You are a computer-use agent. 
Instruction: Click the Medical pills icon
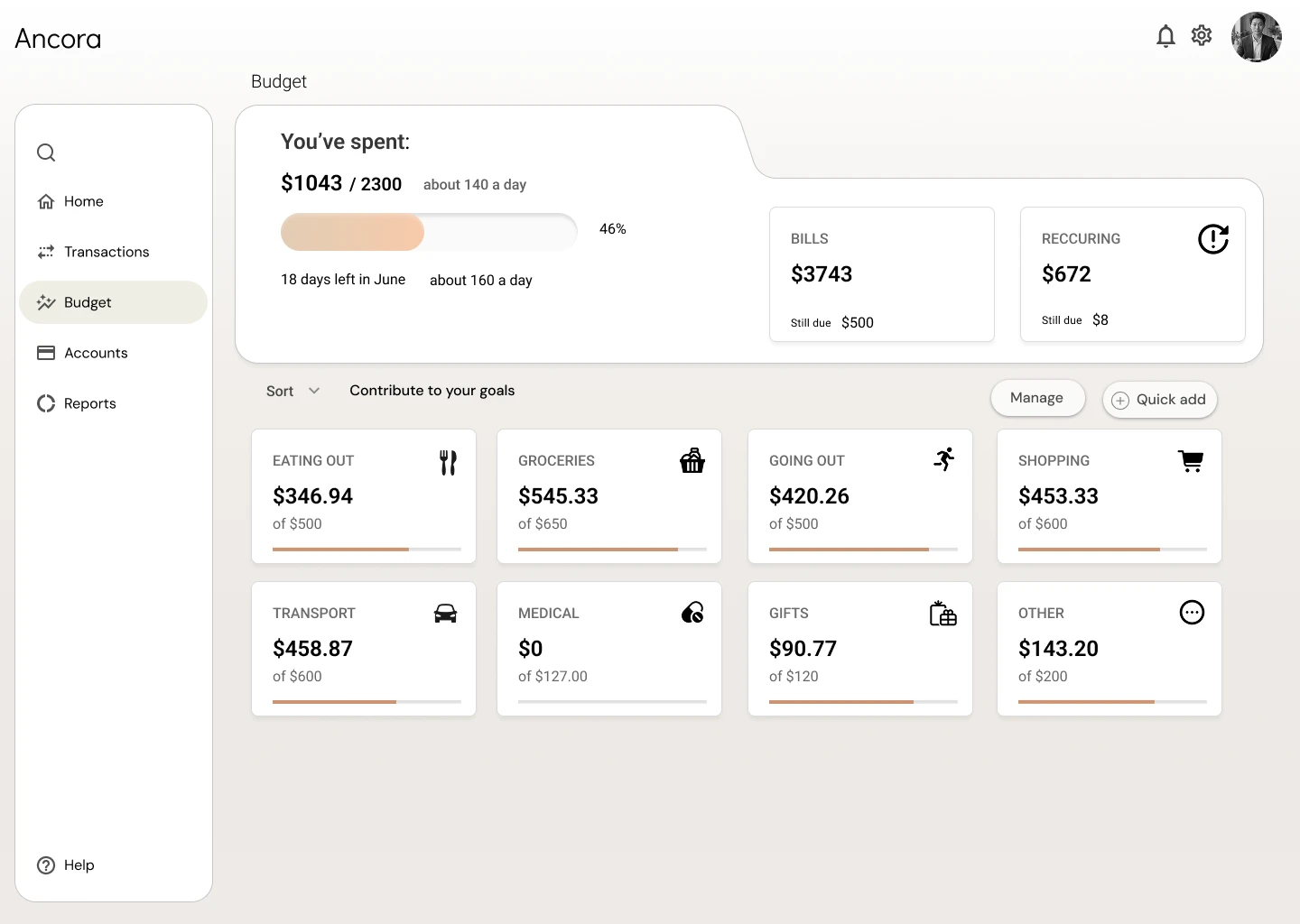click(x=692, y=613)
